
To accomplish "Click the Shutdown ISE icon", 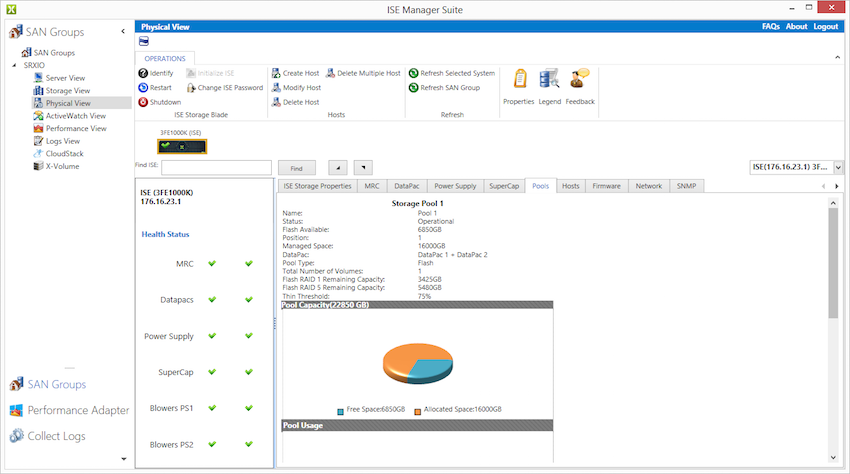I will click(x=143, y=102).
